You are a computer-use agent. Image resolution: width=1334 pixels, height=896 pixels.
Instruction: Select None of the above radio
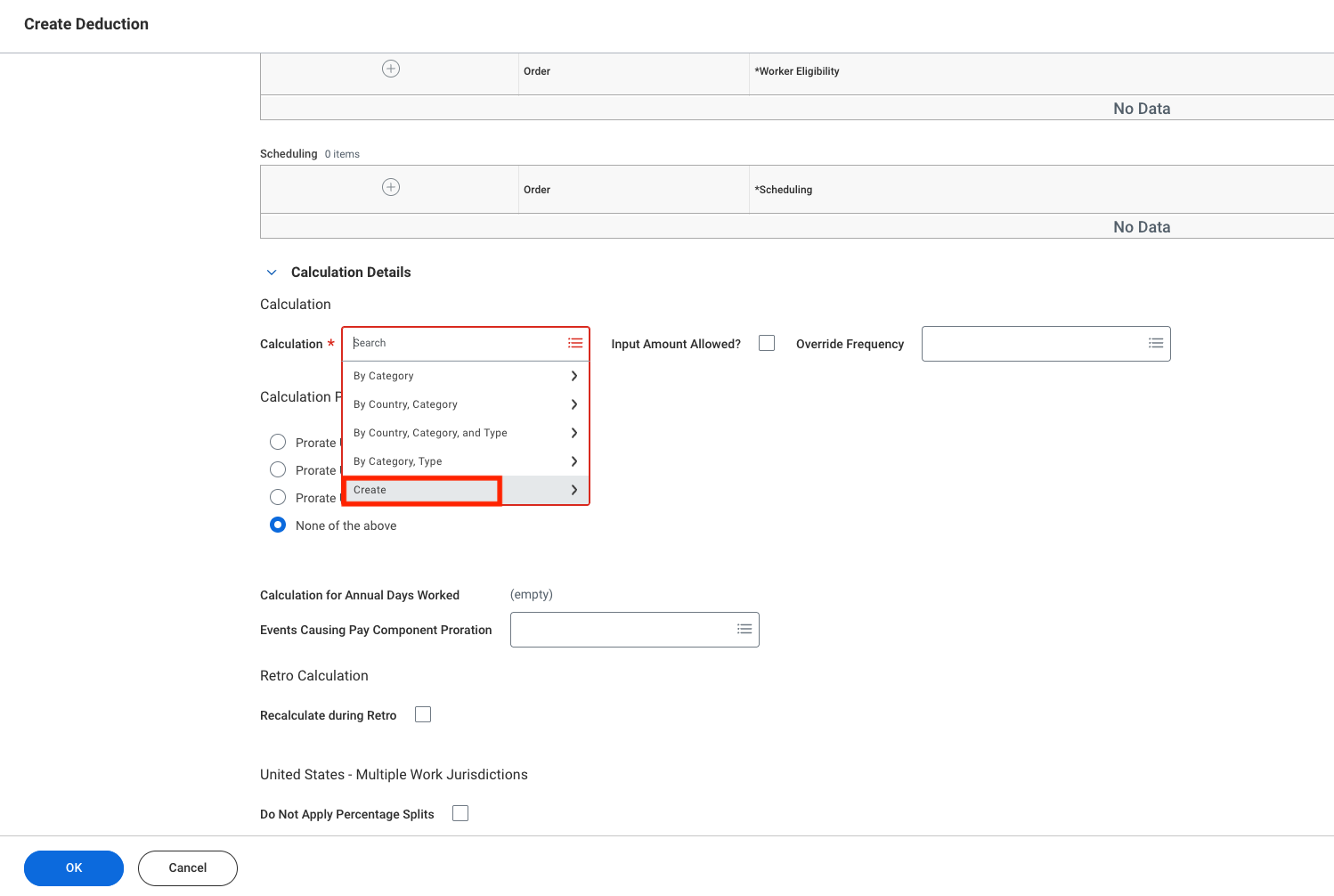(x=278, y=525)
